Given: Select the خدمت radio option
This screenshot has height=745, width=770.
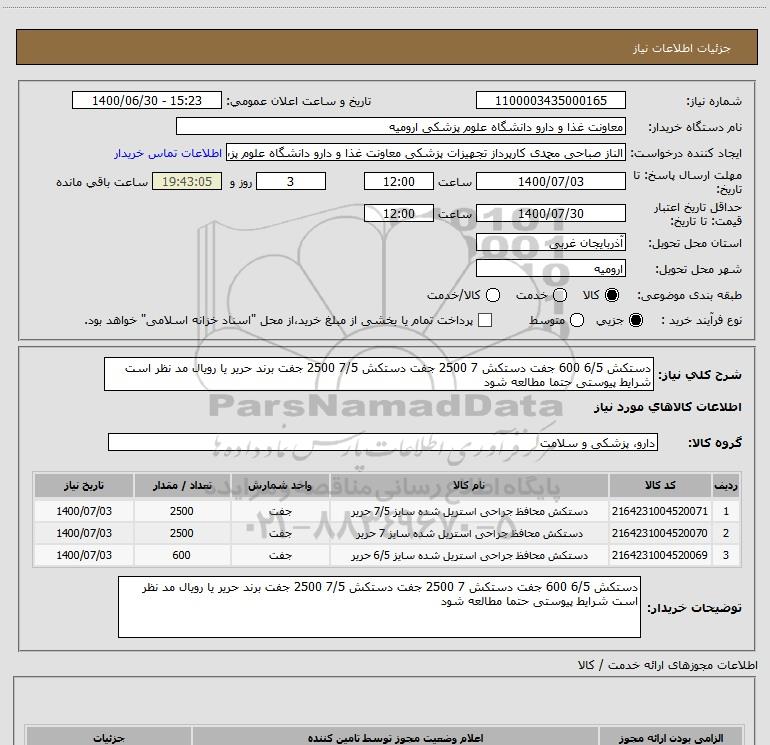Looking at the screenshot, I should click(x=559, y=296).
